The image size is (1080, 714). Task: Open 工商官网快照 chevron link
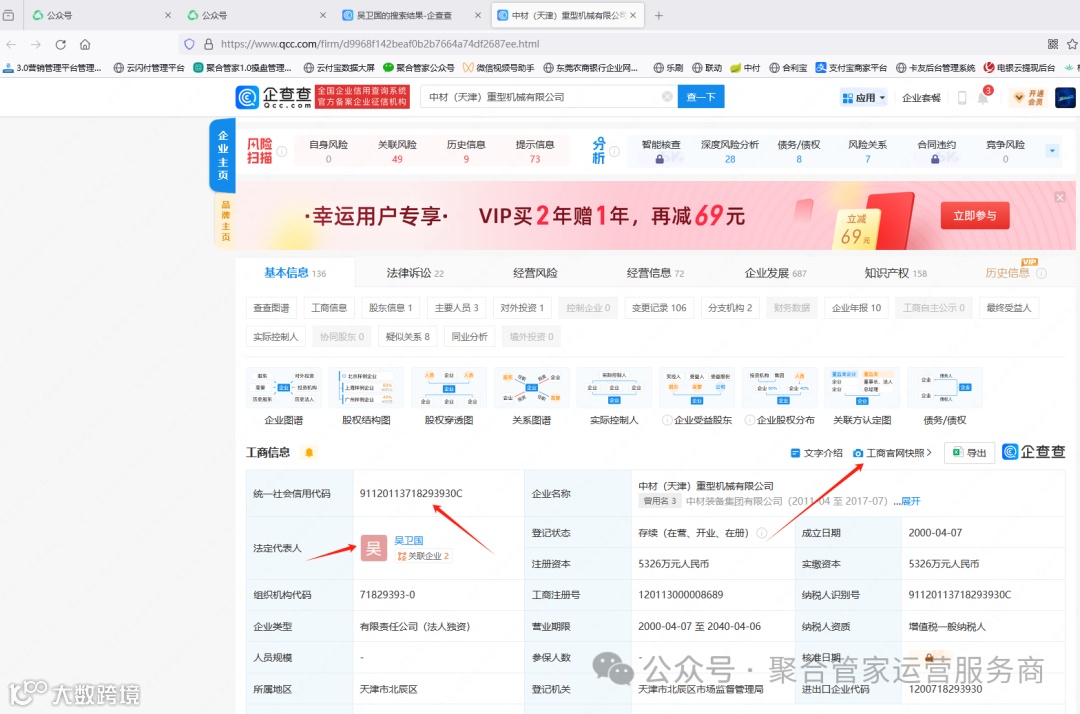(x=892, y=453)
